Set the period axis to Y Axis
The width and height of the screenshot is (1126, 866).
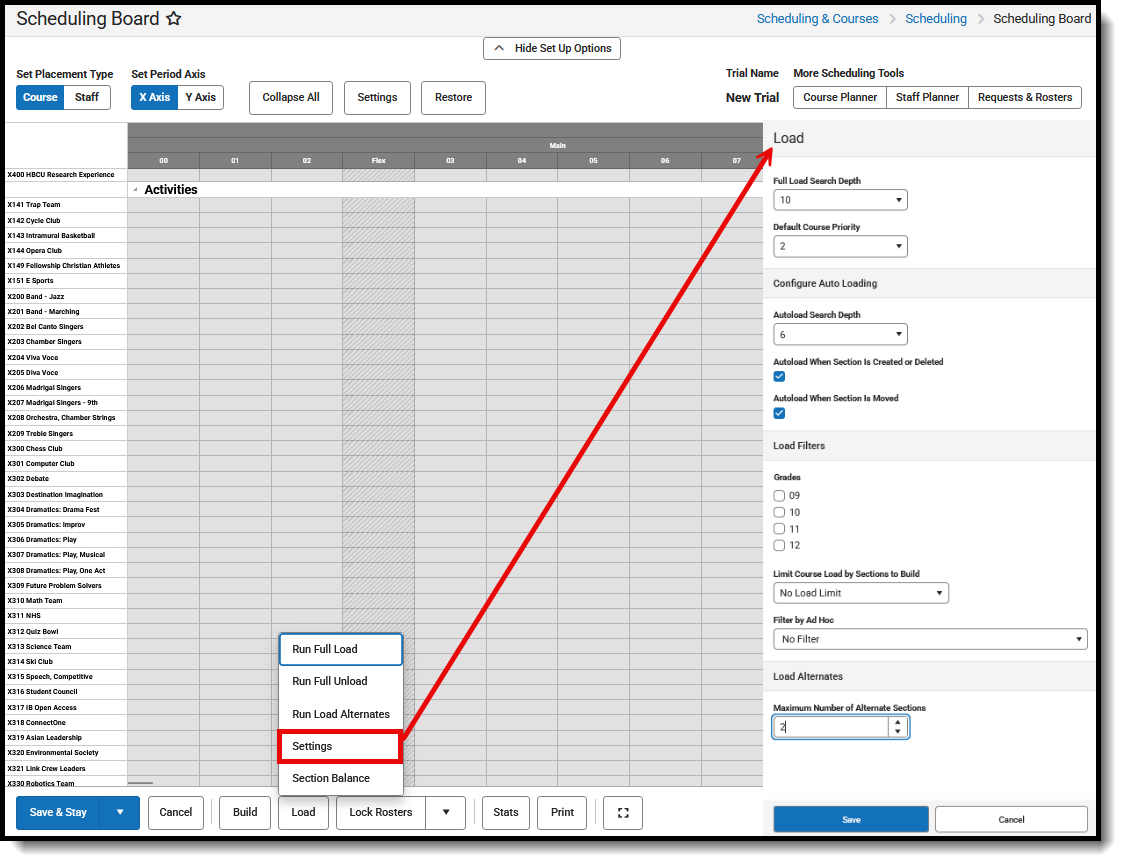(200, 97)
